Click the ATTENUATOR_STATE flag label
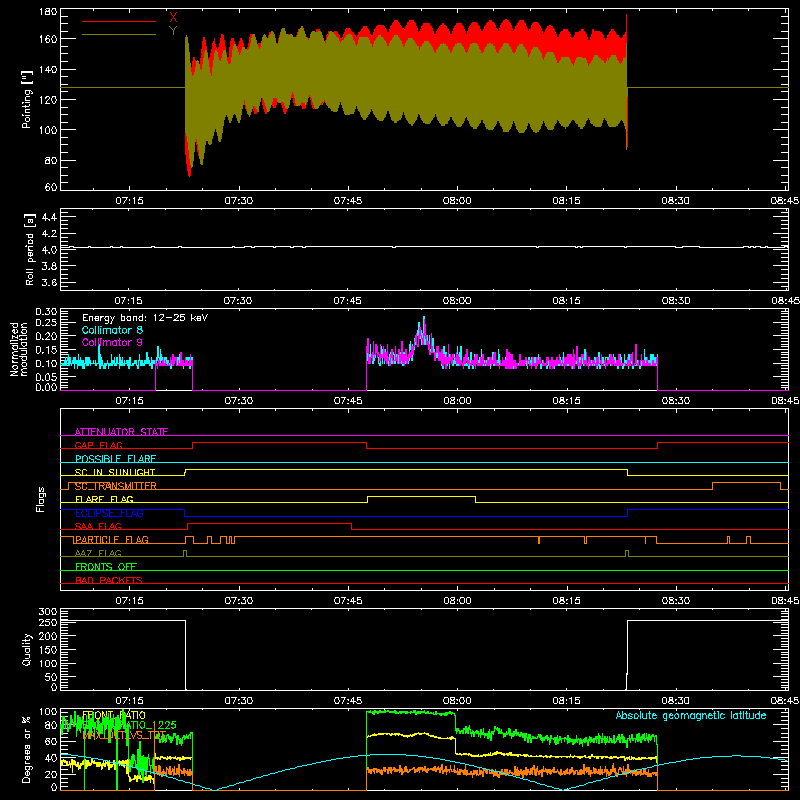 (x=121, y=432)
